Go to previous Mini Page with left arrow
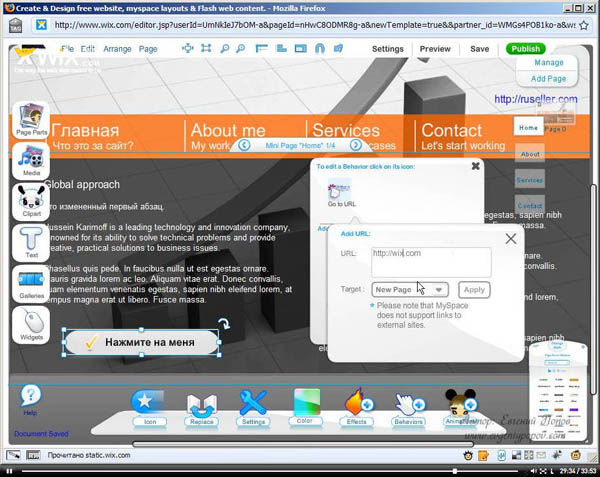The height and width of the screenshot is (477, 600). pos(245,146)
